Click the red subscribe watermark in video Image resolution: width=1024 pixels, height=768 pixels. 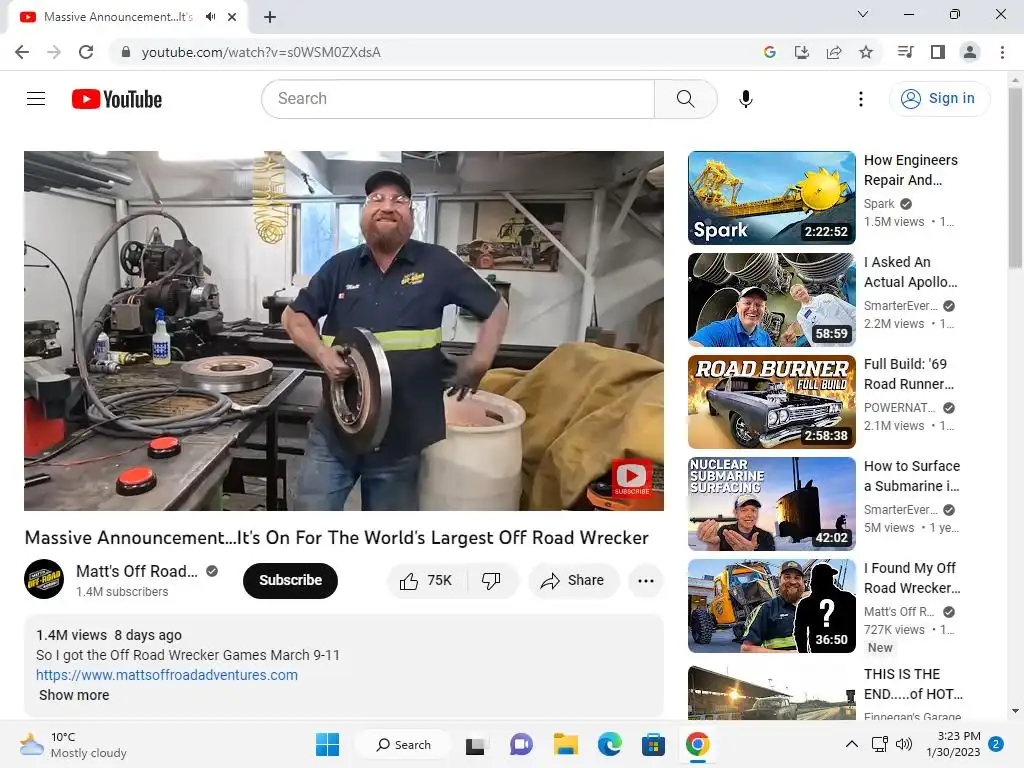(x=632, y=478)
